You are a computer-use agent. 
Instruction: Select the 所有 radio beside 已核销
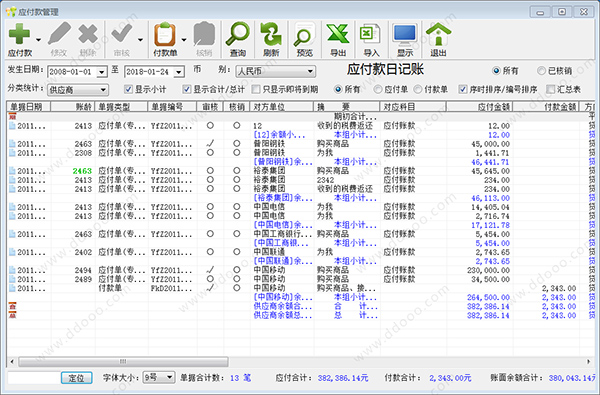pyautogui.click(x=496, y=70)
